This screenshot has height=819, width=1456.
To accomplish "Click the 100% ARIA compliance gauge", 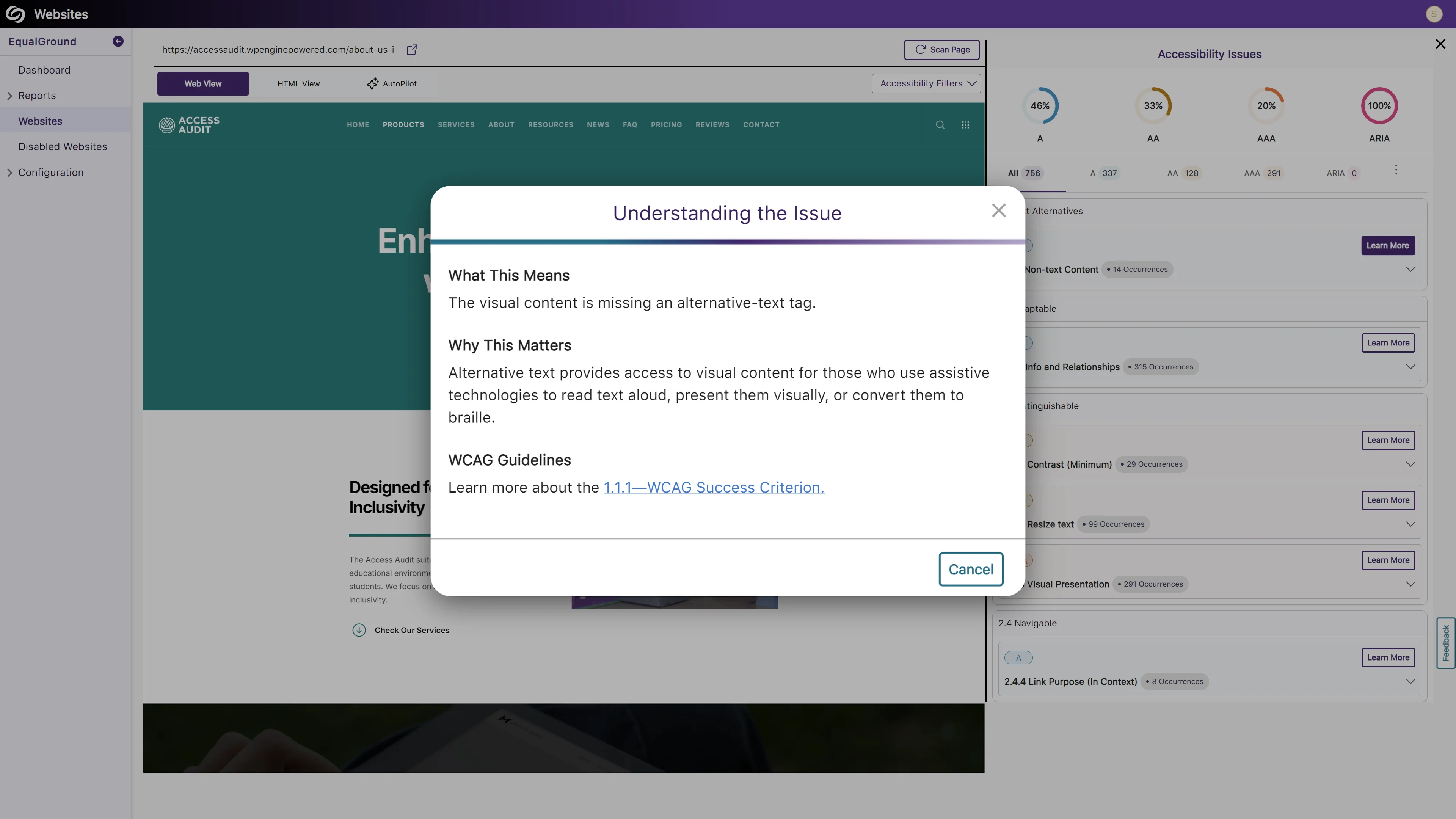I will click(x=1379, y=106).
